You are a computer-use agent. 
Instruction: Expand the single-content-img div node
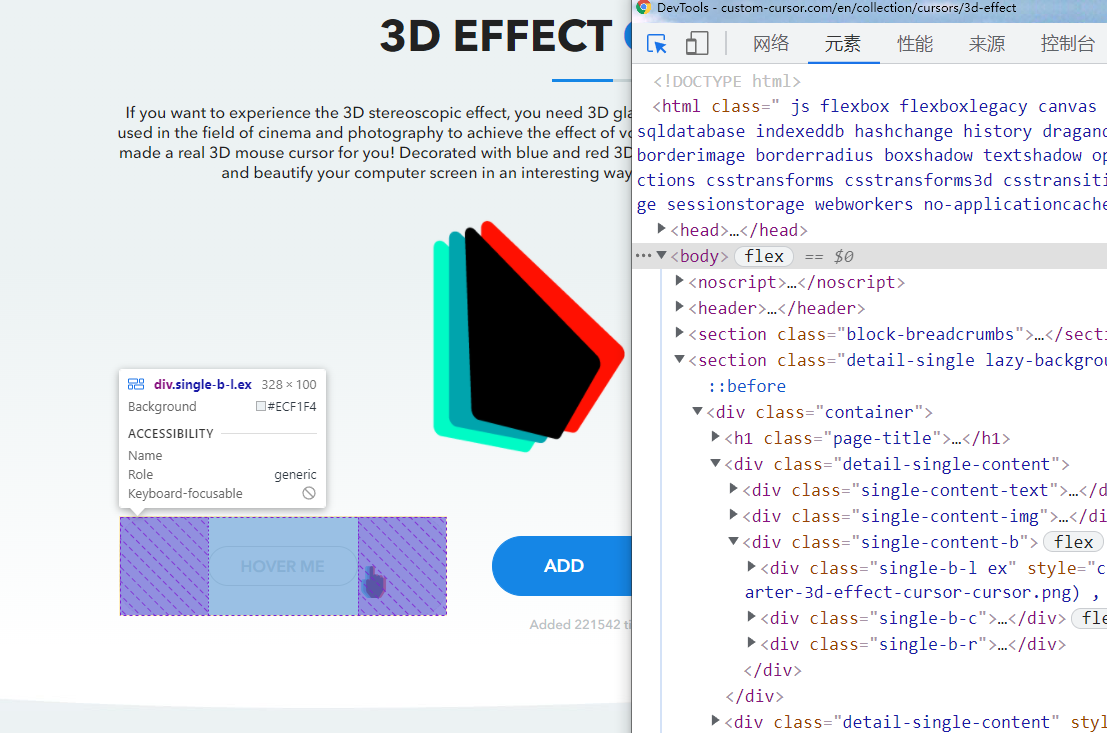(x=734, y=515)
